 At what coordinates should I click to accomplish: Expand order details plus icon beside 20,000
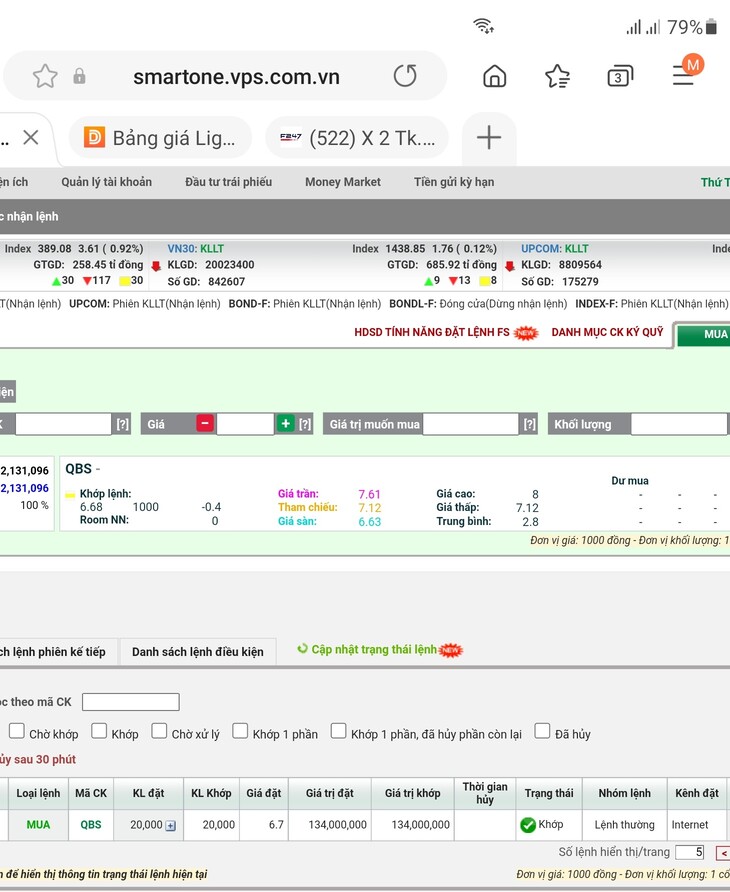(170, 825)
